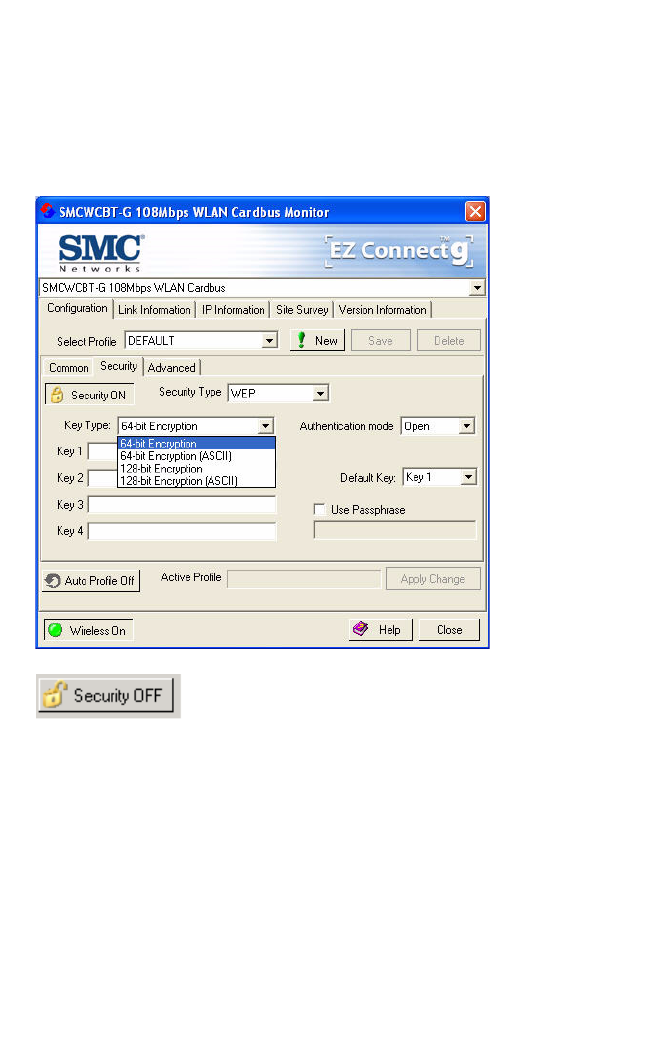Click the Close button at bottom
The height and width of the screenshot is (1043, 669).
(450, 629)
